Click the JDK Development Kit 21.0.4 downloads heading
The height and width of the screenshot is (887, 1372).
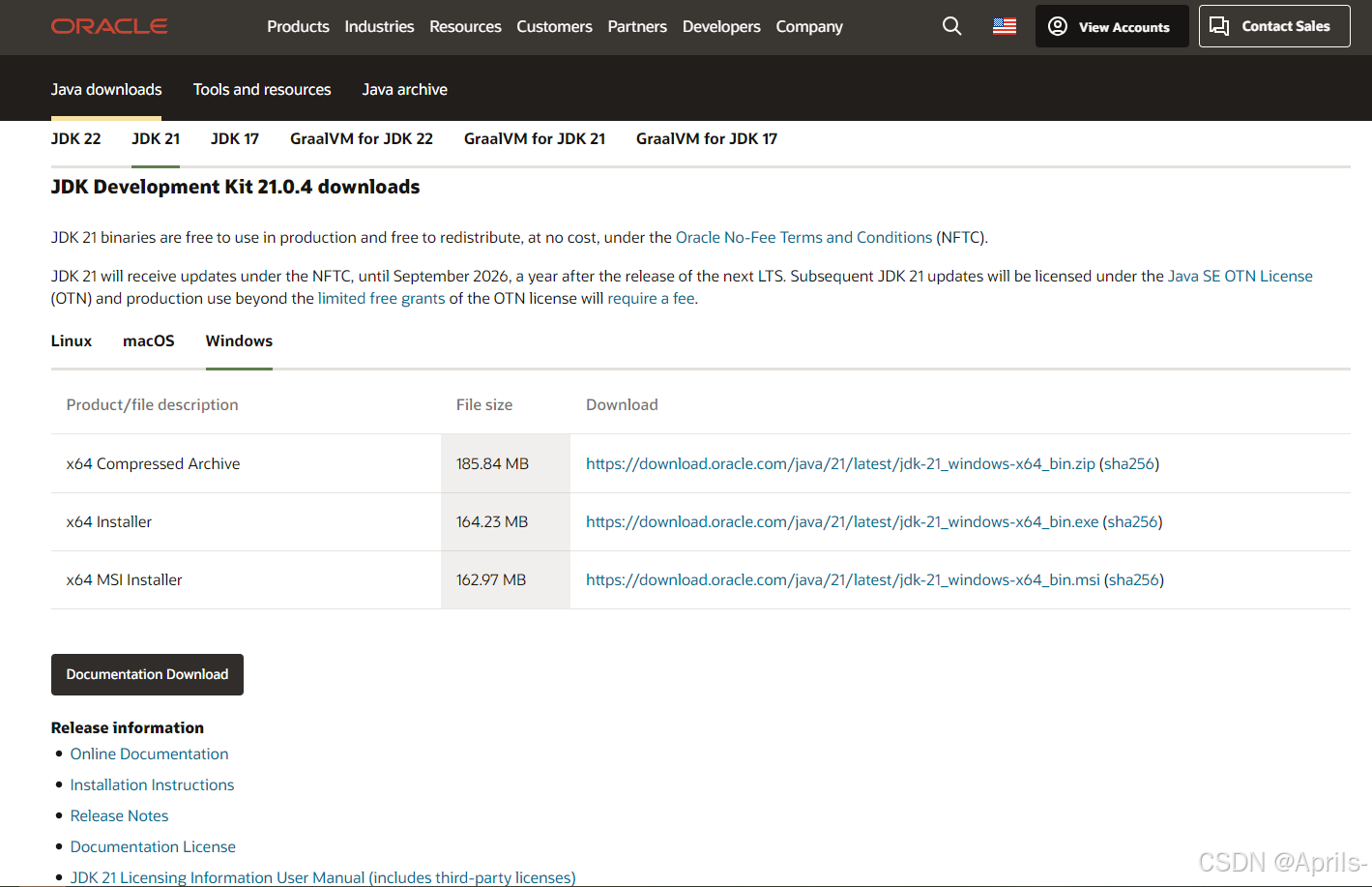235,187
